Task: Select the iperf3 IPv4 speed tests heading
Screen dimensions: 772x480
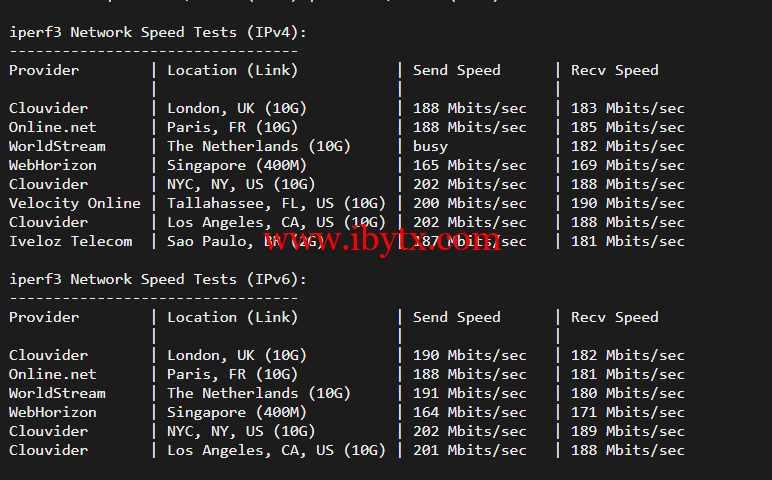Action: (x=158, y=32)
